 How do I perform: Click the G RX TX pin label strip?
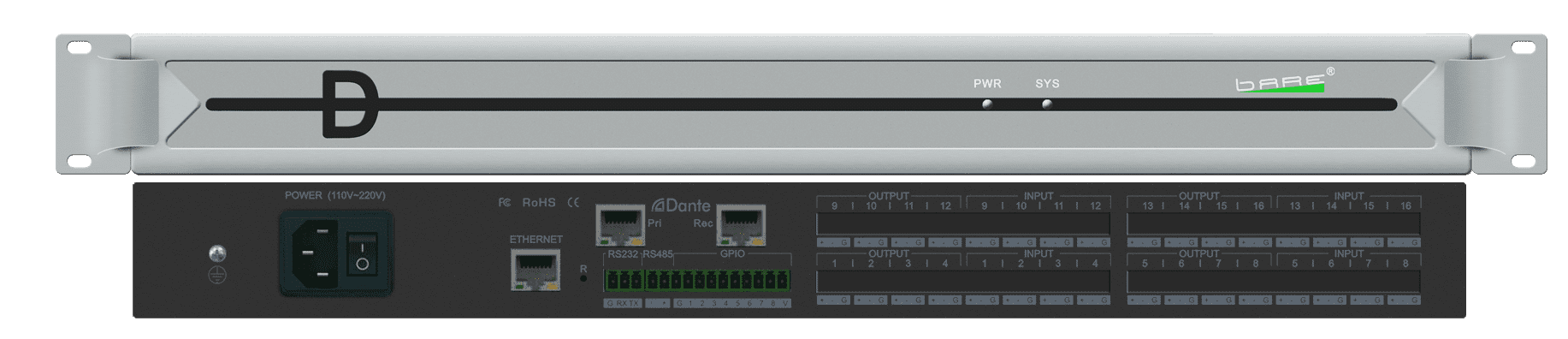click(x=622, y=303)
